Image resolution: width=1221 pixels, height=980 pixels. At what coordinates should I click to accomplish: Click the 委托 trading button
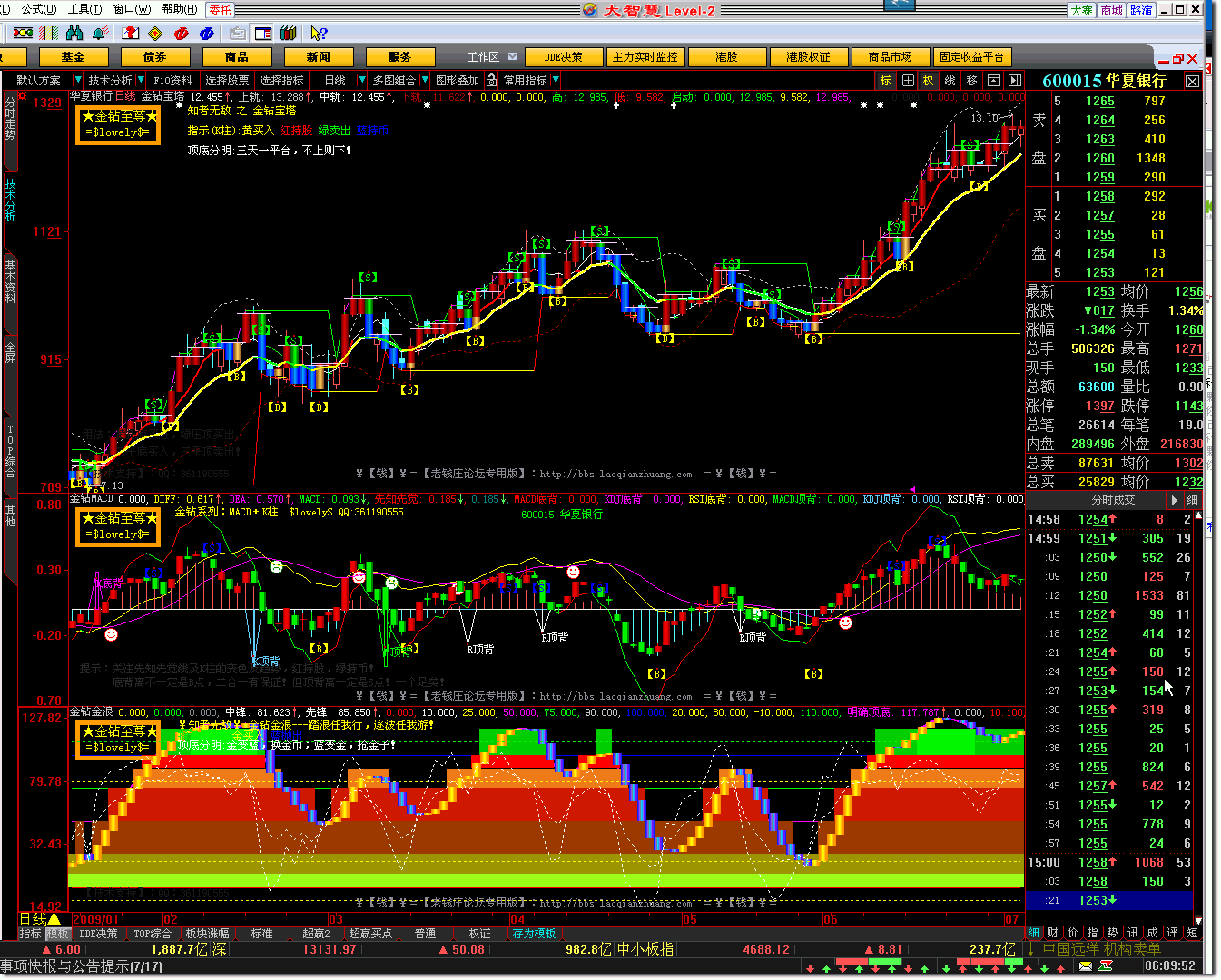point(220,10)
